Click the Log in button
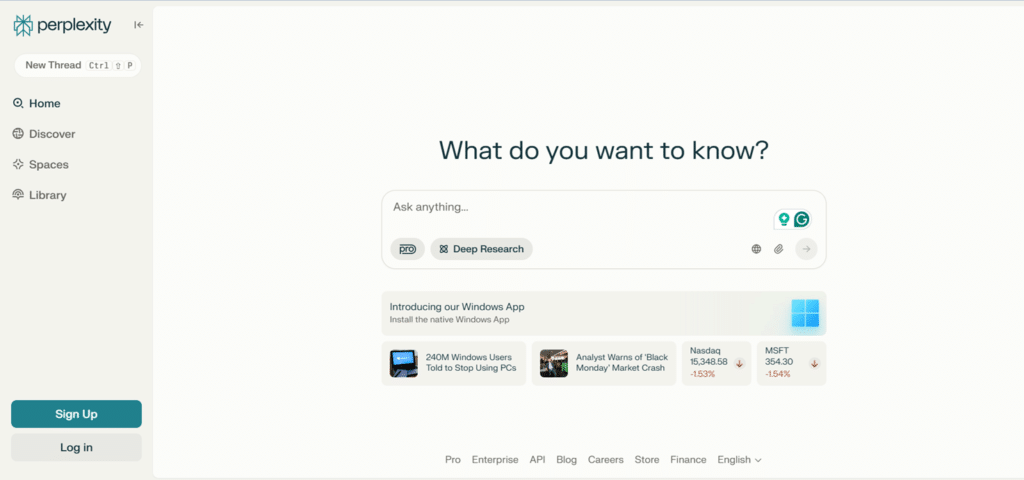 click(76, 447)
